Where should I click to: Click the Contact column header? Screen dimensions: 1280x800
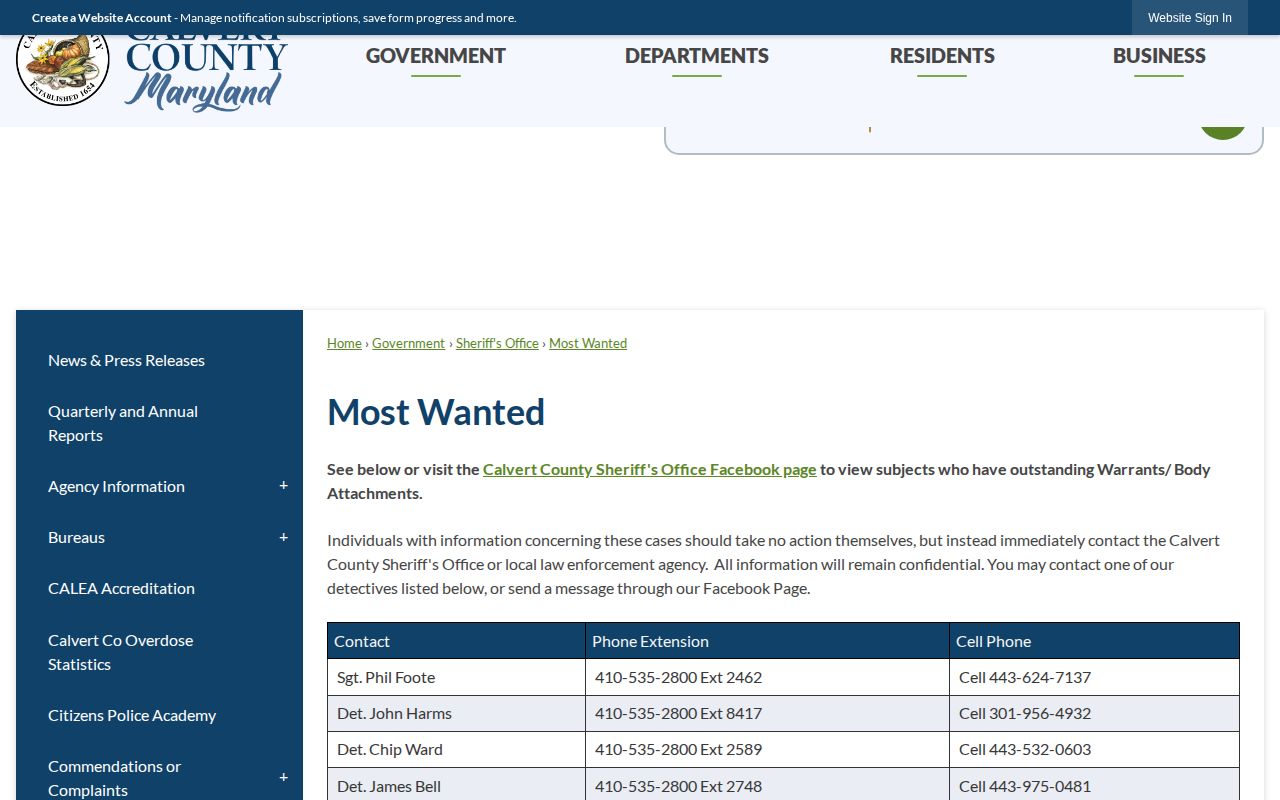click(x=456, y=641)
